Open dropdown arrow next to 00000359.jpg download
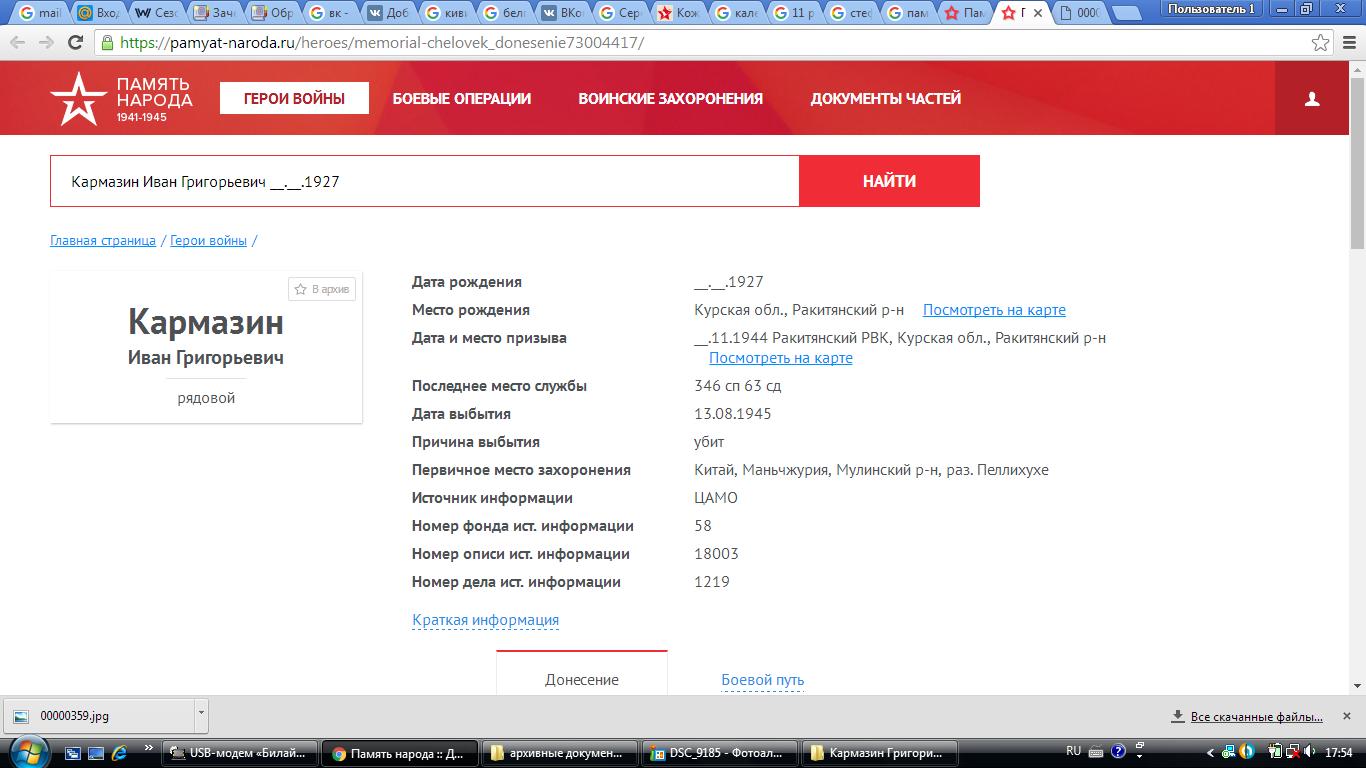Viewport: 1366px width, 768px height. pos(201,715)
